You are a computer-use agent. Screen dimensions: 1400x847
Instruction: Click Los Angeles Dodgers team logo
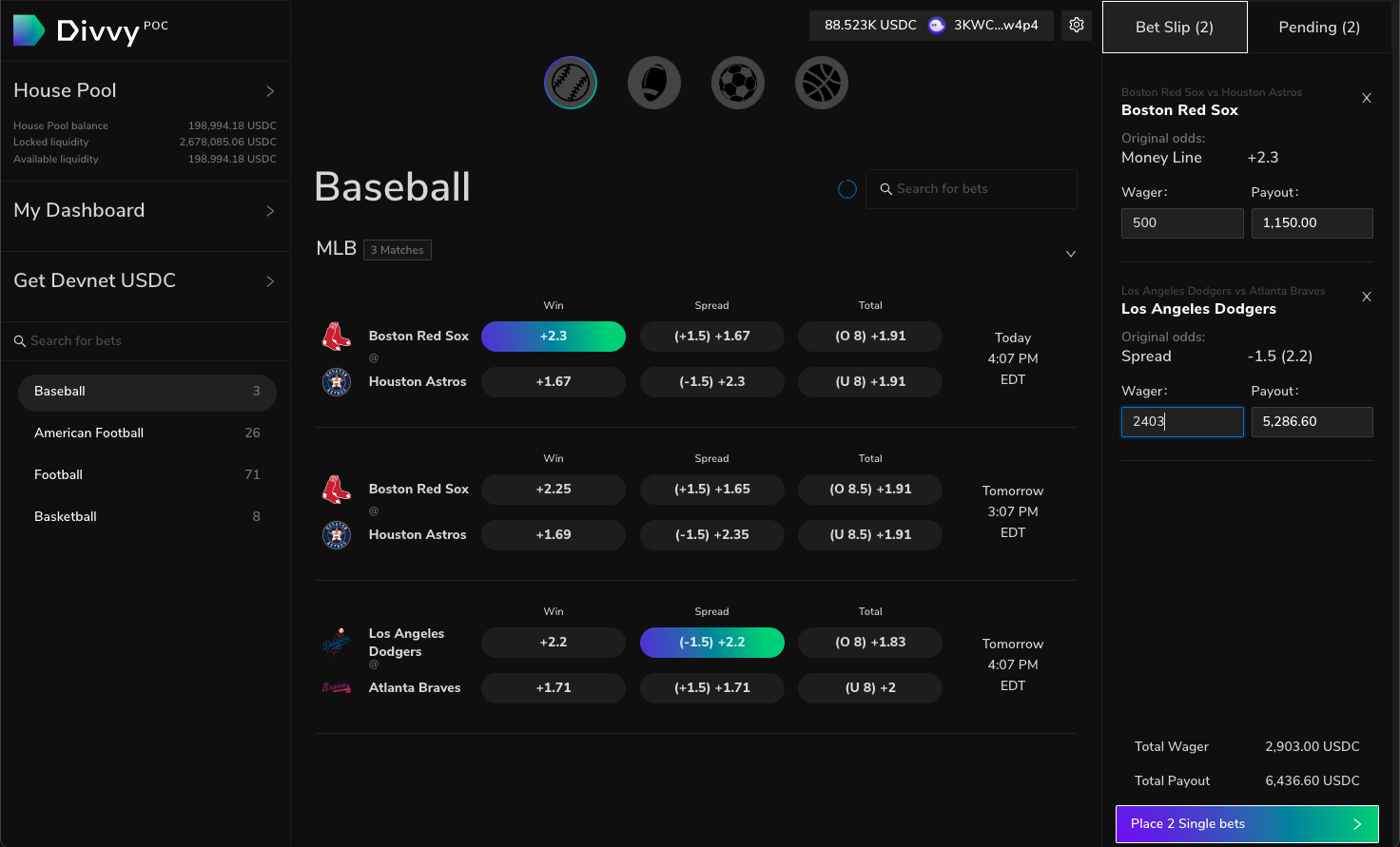point(337,643)
